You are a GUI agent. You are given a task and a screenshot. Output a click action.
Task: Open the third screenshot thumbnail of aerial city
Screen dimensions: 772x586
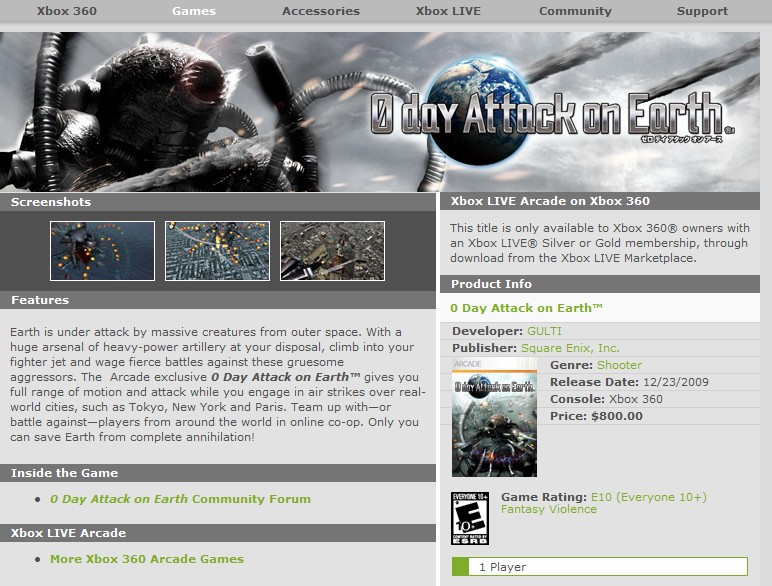(x=332, y=251)
